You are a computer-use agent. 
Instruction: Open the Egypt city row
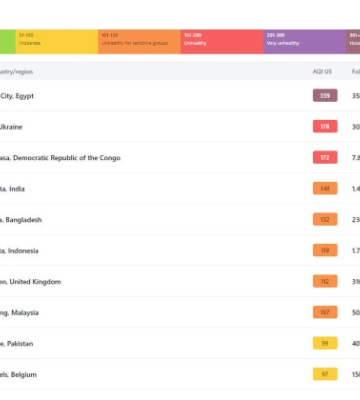(180, 96)
